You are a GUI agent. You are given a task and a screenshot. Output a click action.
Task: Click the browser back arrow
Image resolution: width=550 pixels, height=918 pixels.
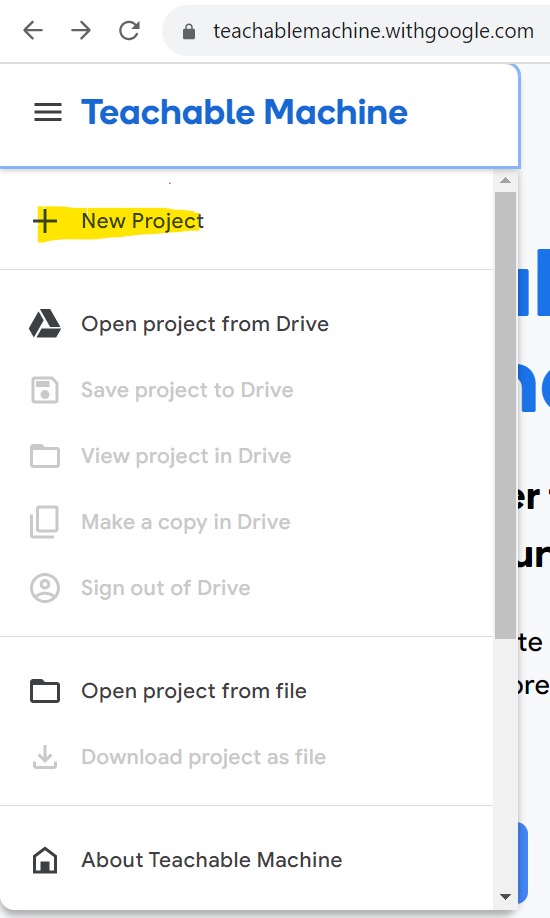(x=33, y=30)
